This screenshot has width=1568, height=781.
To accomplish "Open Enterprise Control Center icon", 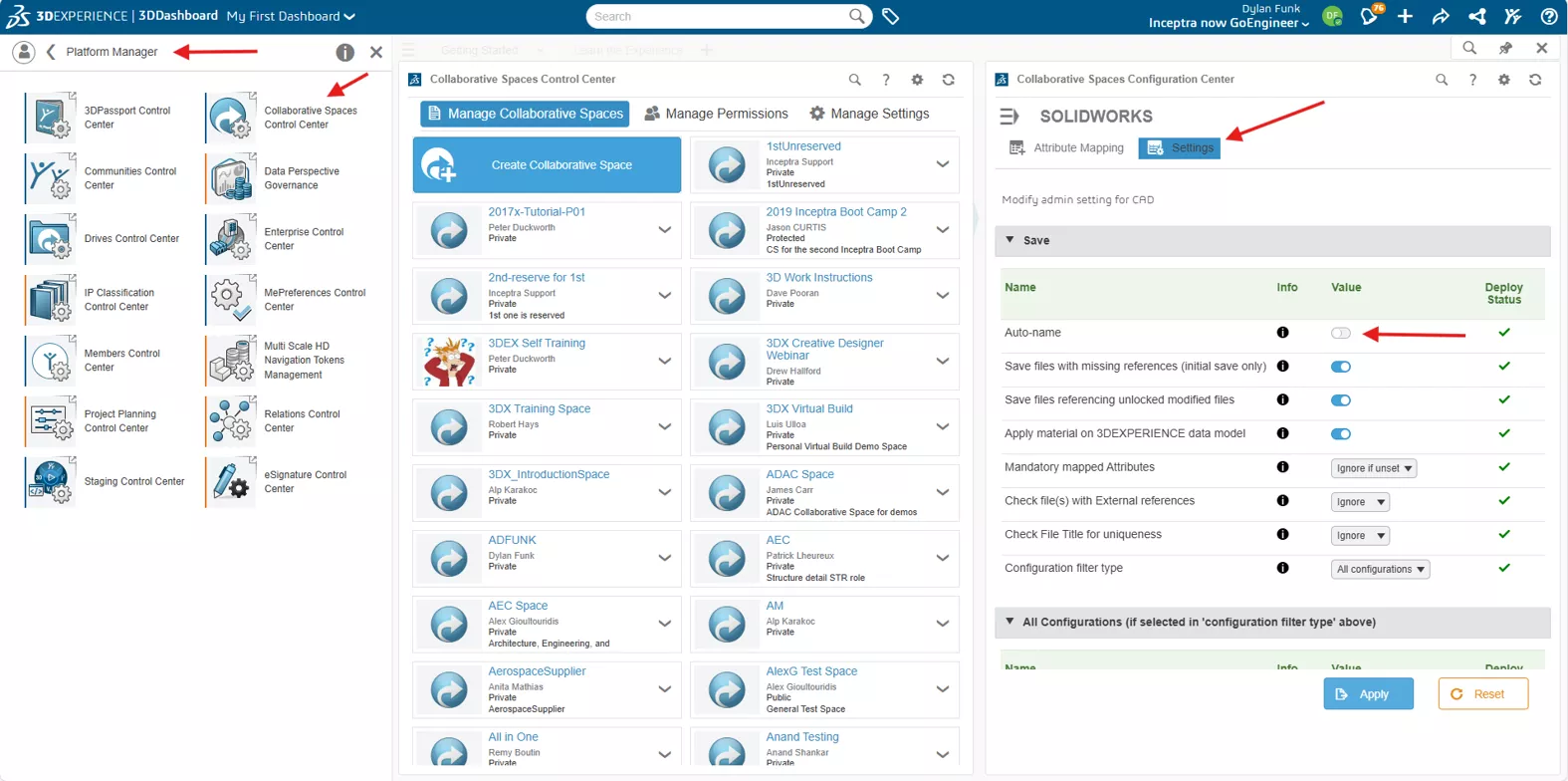I will click(231, 239).
